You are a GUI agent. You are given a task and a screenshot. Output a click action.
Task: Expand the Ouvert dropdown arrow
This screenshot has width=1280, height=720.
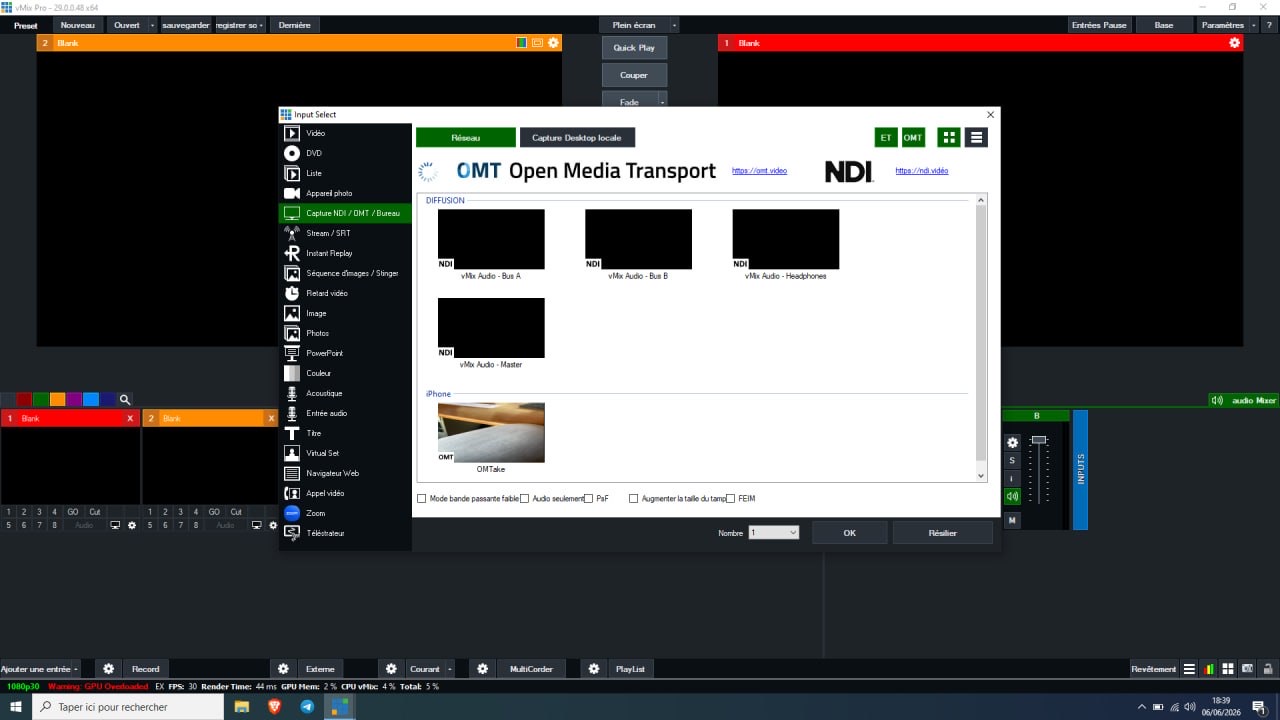point(152,25)
